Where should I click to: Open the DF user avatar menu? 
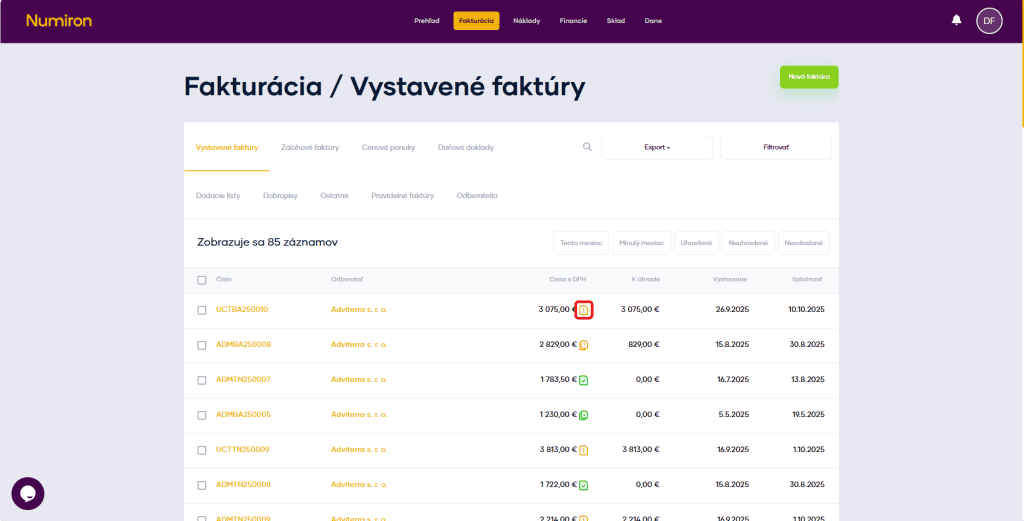(x=989, y=20)
